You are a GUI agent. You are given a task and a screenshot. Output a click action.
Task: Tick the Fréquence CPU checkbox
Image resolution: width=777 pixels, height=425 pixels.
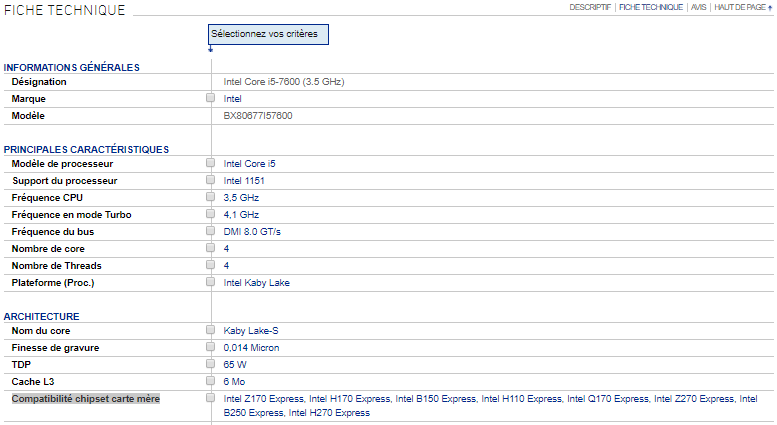(x=211, y=197)
